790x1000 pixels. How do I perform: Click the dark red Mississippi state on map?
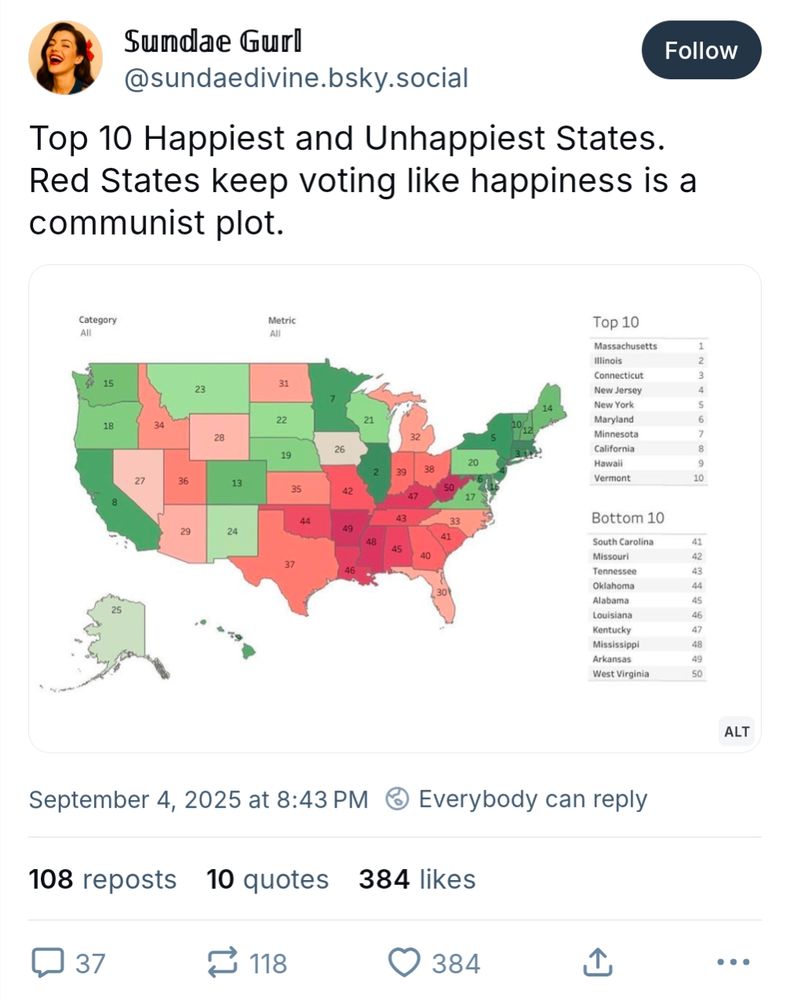(371, 543)
